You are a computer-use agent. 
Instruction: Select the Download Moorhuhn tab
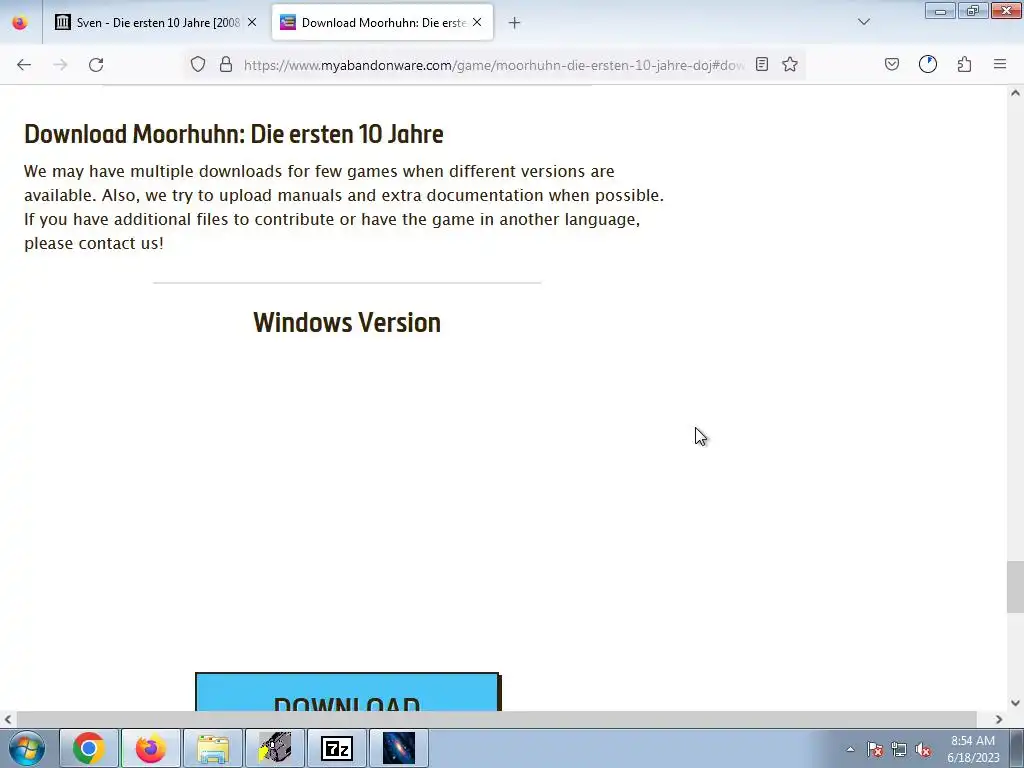click(x=382, y=22)
